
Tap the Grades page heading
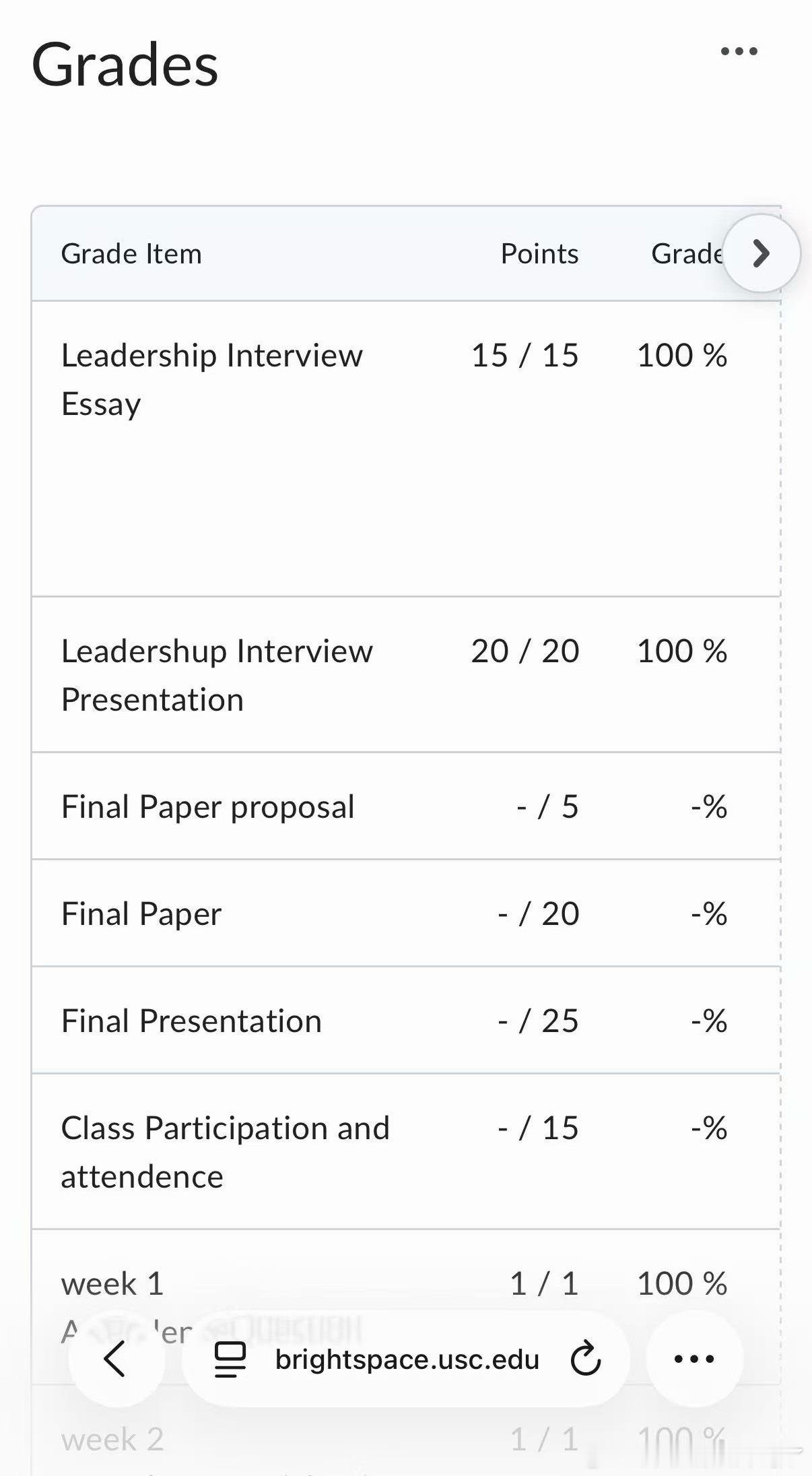[x=125, y=65]
